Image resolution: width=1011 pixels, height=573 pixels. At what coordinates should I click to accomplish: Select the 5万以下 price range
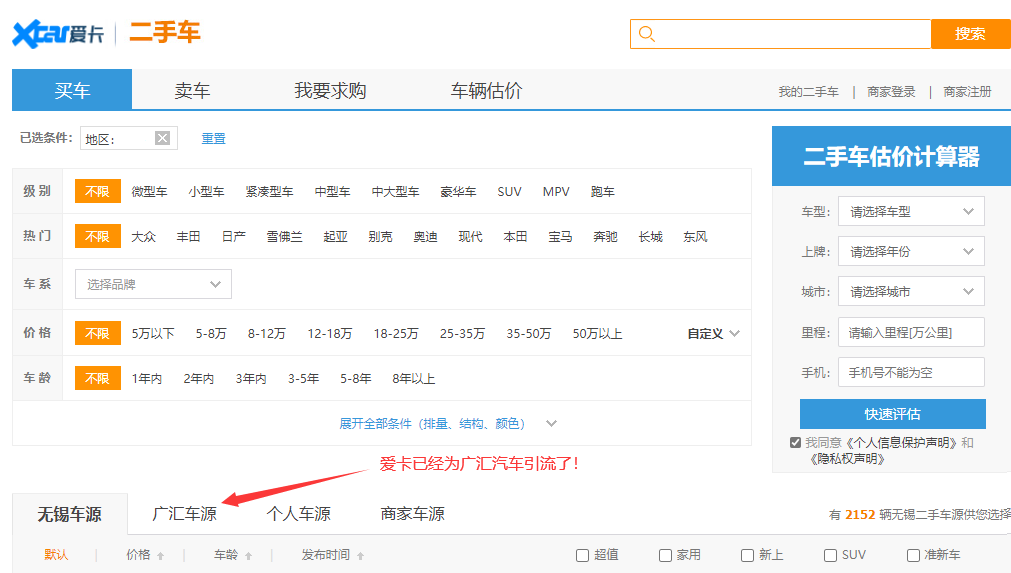[153, 333]
